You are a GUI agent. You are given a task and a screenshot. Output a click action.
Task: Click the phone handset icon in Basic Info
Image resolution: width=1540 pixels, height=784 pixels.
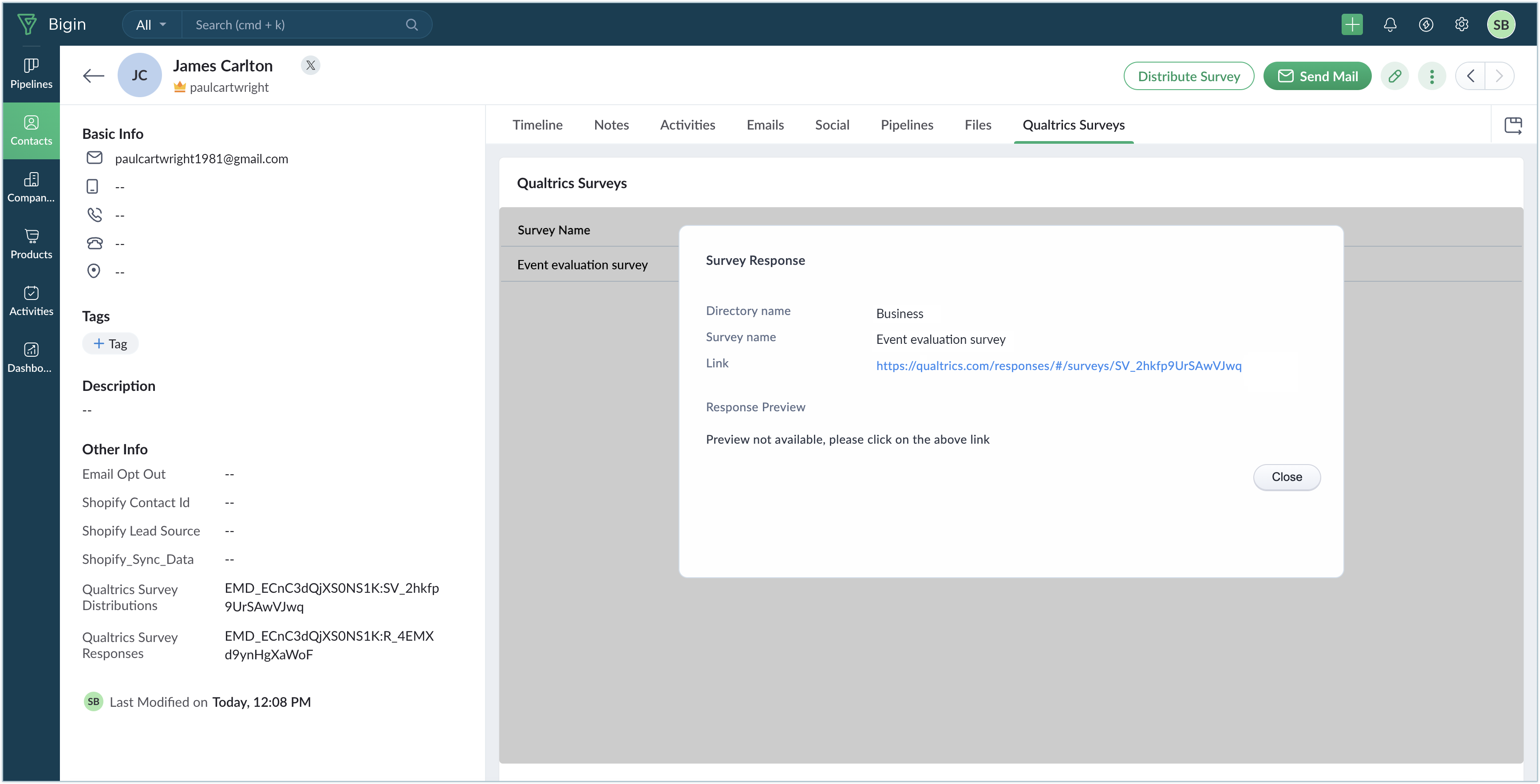tap(95, 215)
